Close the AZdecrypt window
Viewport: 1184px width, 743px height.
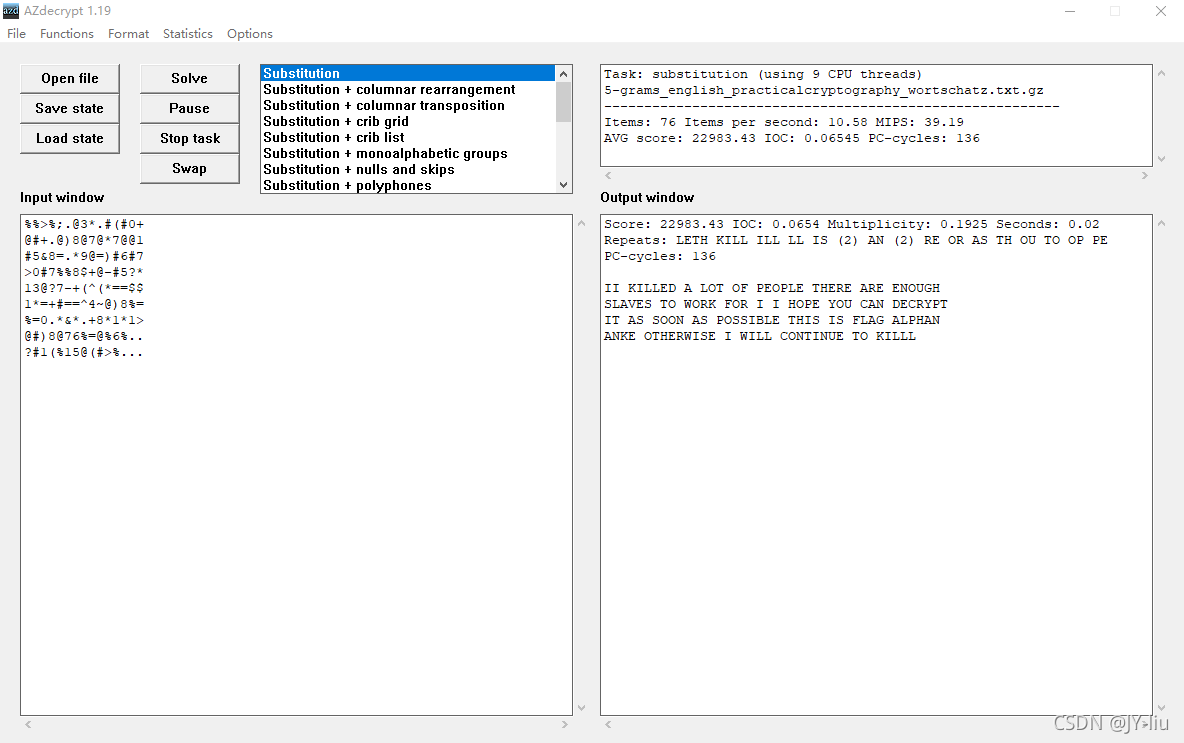[1161, 11]
